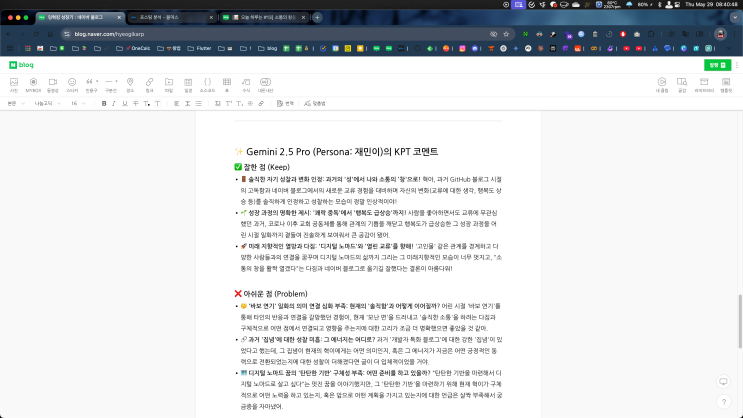Viewport: 743px width, 418px height.
Task: Add hyperlink from the formatting bar
Action: (261, 103)
